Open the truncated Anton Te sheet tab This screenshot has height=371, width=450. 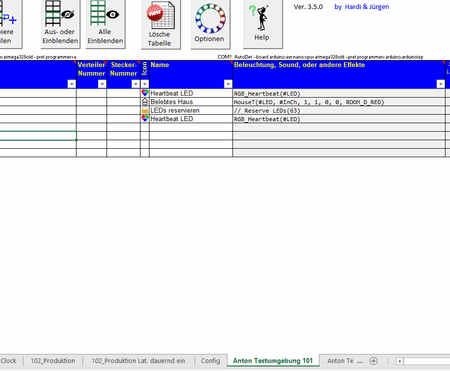pyautogui.click(x=340, y=361)
